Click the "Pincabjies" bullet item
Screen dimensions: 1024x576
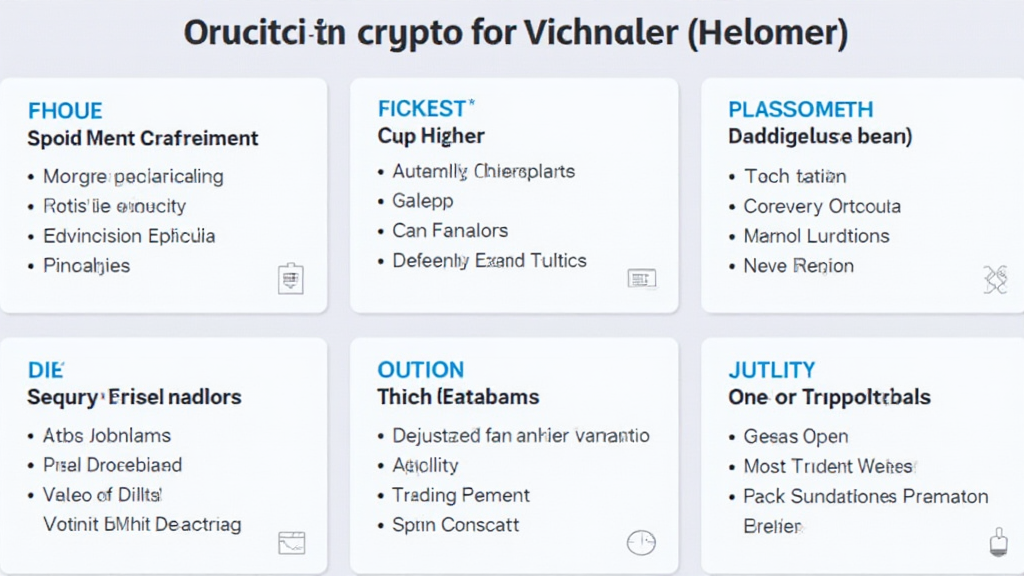click(86, 266)
